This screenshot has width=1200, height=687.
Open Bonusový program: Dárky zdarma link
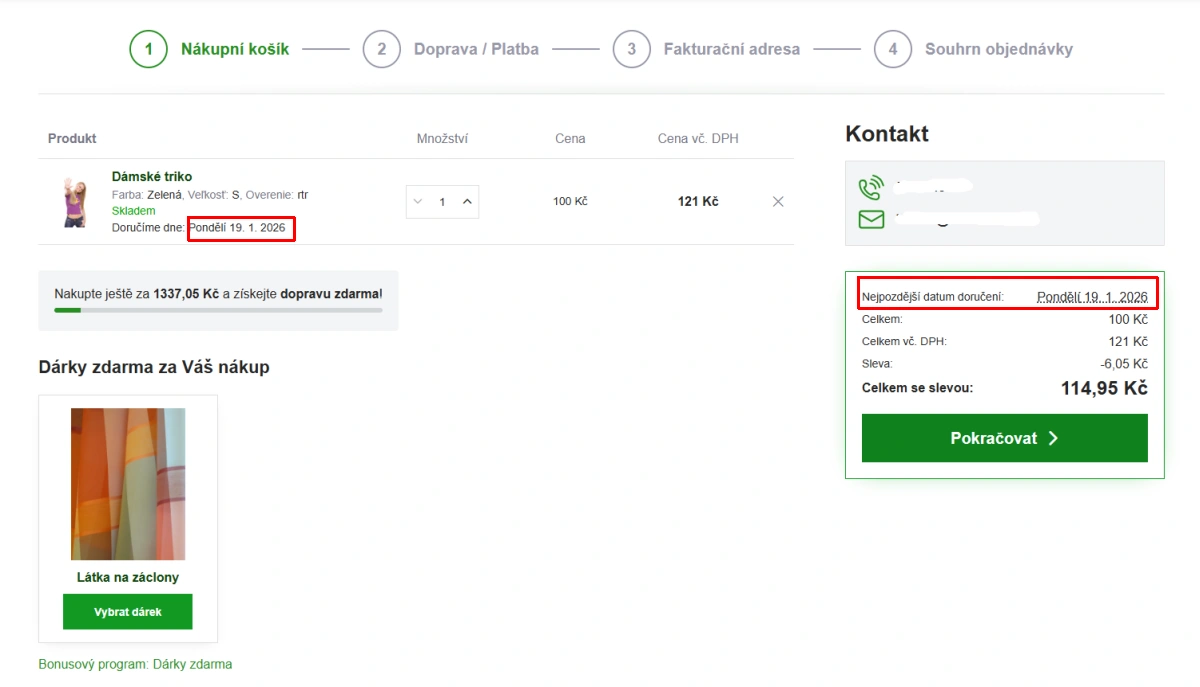coord(135,664)
